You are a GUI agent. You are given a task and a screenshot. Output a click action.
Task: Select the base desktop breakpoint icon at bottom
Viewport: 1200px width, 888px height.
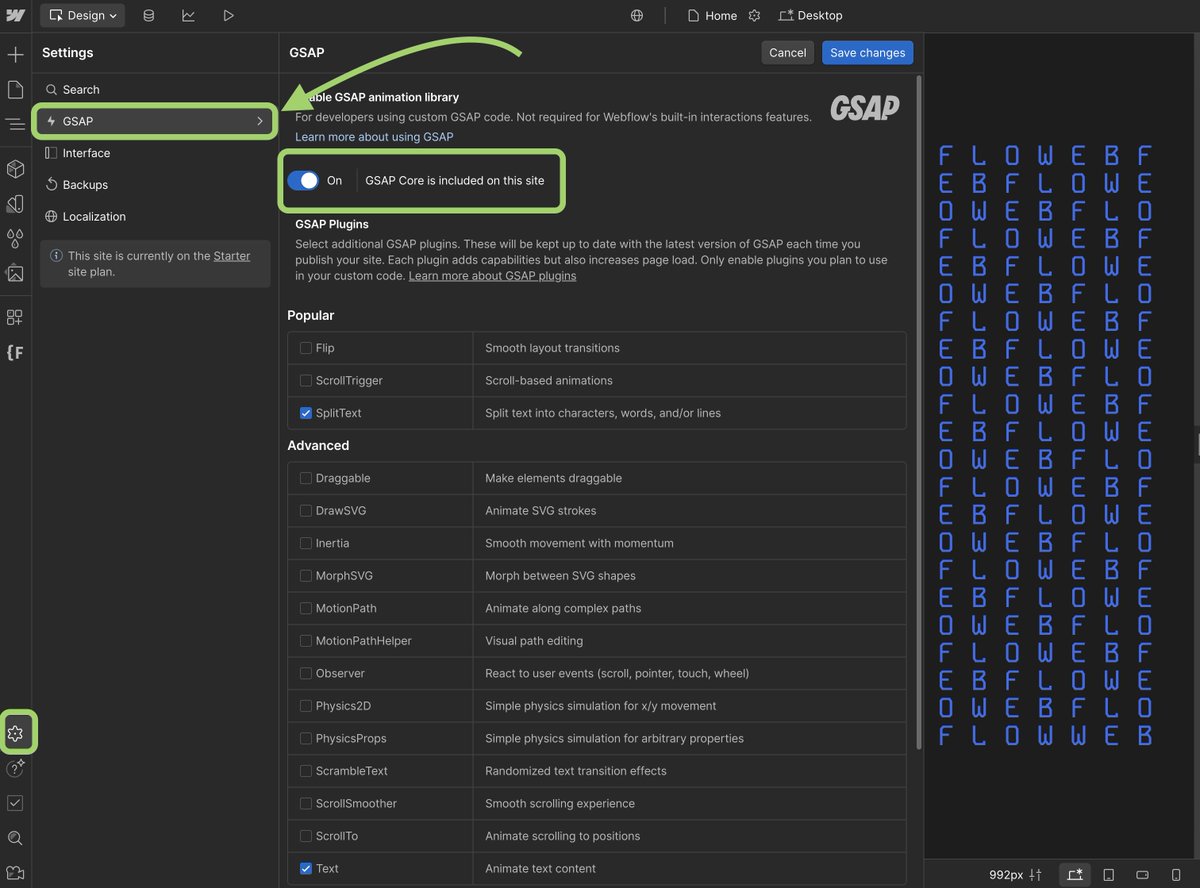click(1075, 874)
